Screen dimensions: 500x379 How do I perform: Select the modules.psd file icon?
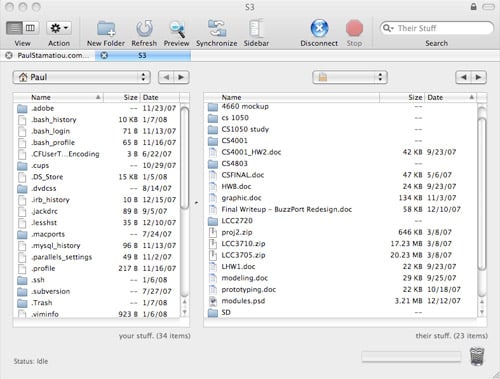[x=213, y=301]
